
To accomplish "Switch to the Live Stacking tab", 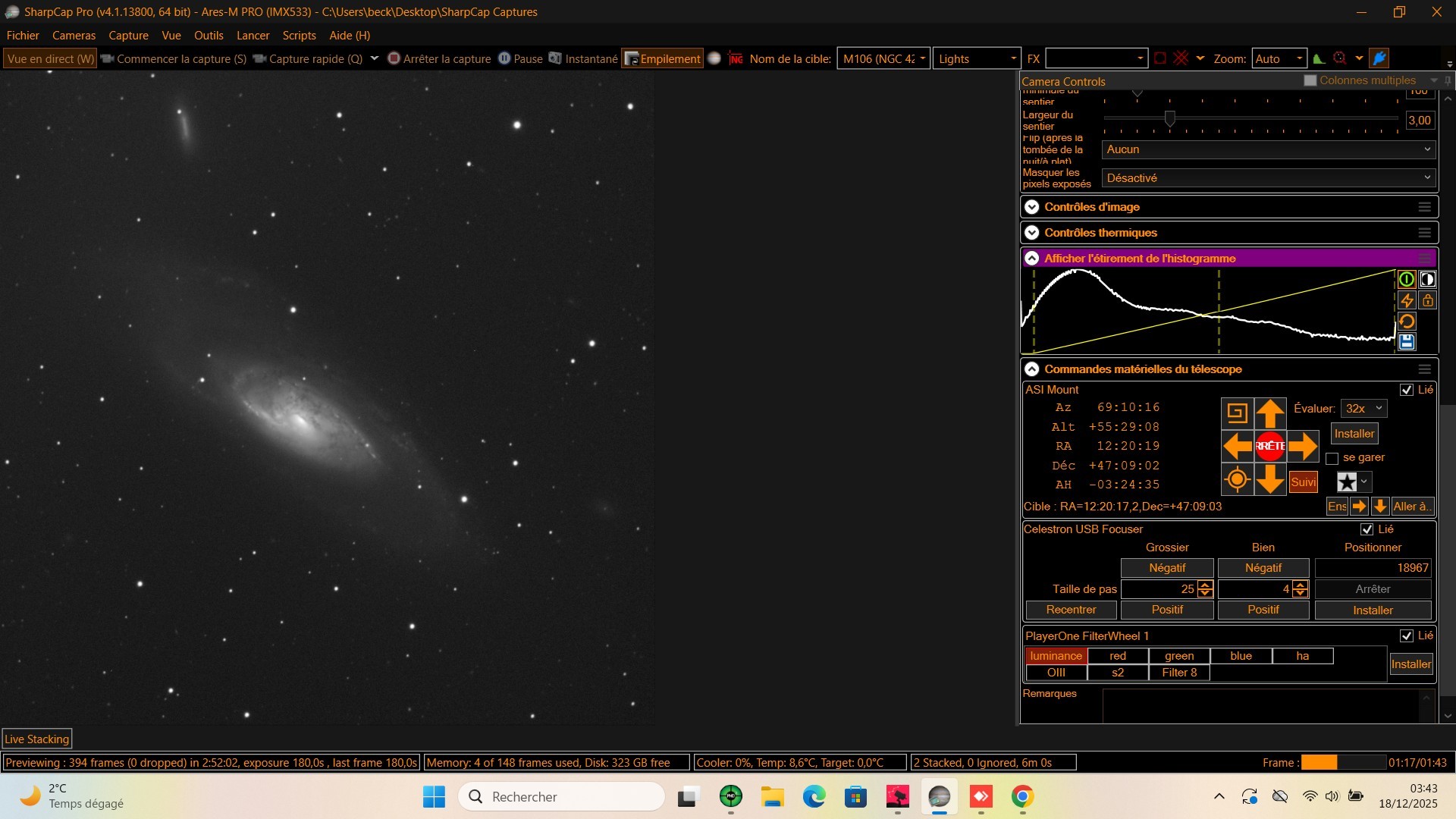I will [x=36, y=739].
